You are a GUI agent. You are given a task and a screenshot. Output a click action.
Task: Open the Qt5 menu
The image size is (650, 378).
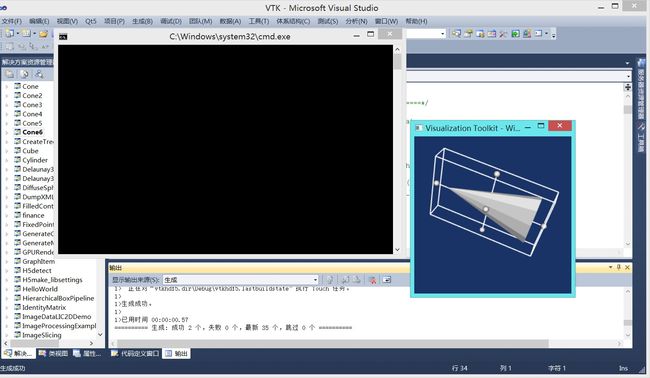click(x=91, y=21)
